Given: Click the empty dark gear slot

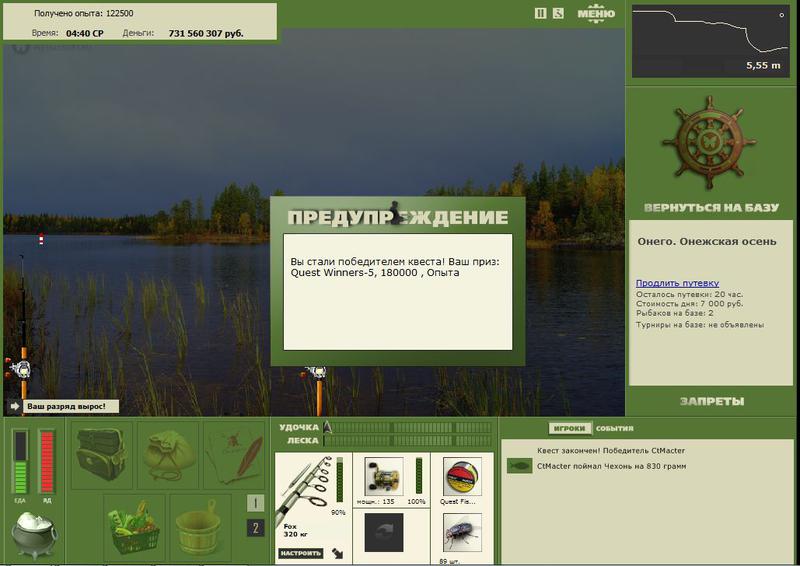Looking at the screenshot, I should (x=384, y=533).
